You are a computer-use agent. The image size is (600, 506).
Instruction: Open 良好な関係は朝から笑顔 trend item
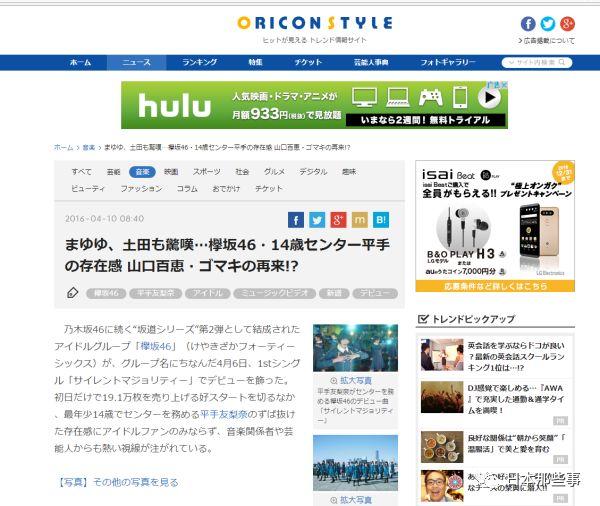pyautogui.click(x=516, y=443)
